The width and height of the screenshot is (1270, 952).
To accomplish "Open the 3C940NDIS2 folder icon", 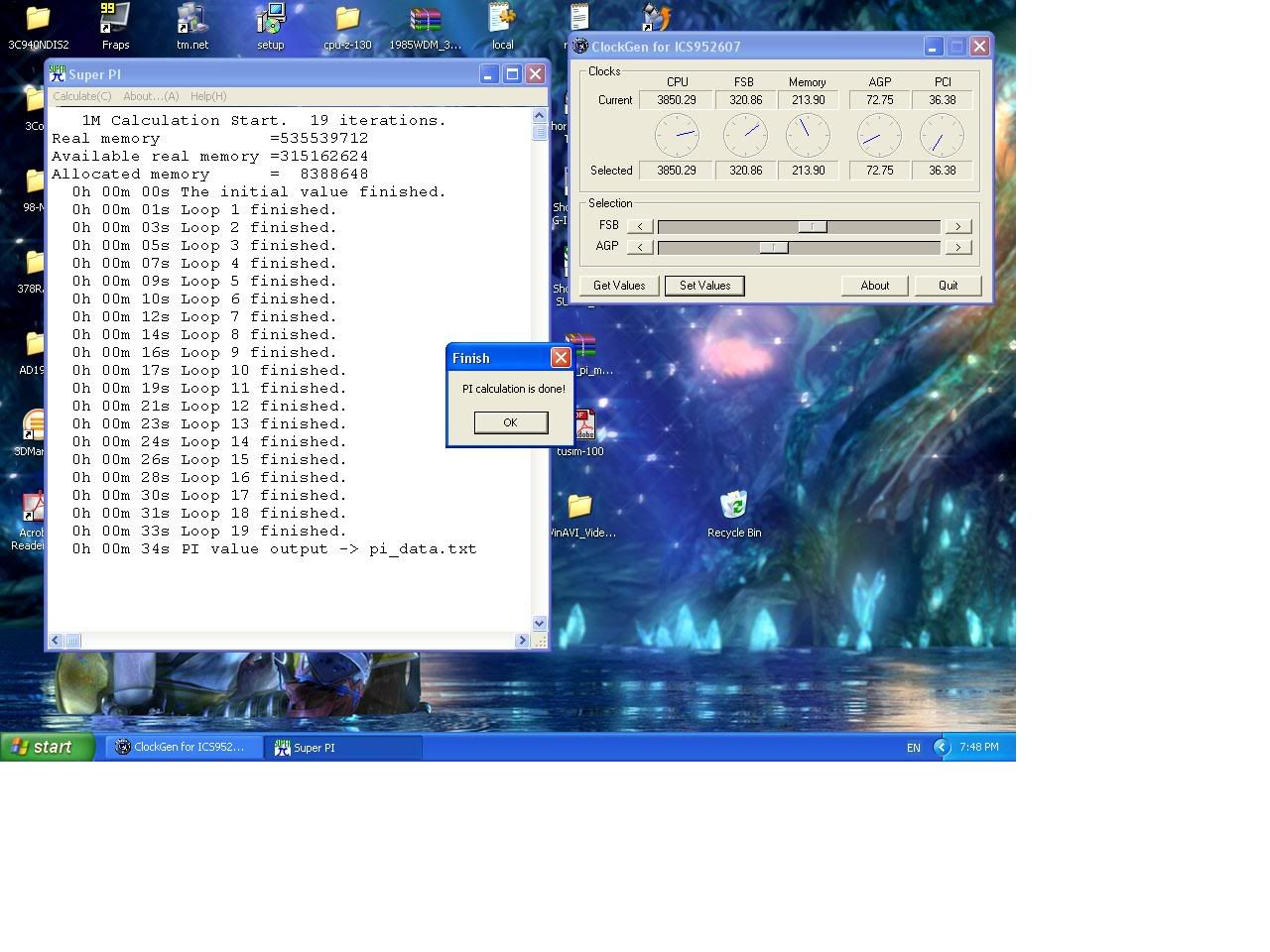I will (x=38, y=20).
